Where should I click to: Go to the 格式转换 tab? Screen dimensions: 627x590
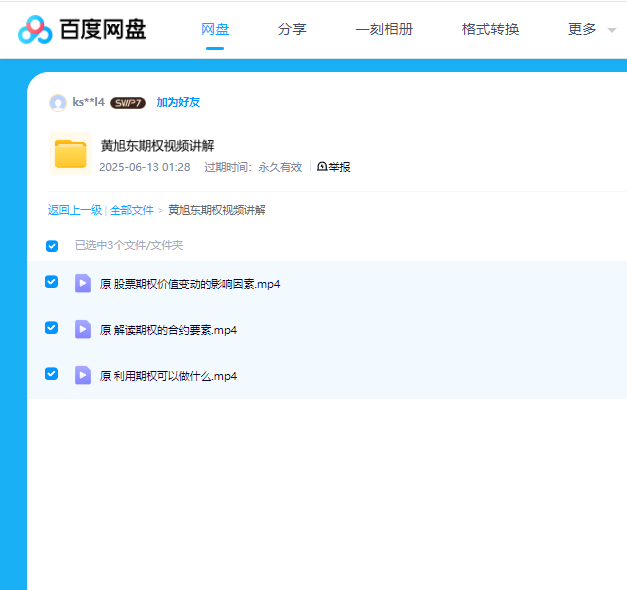[490, 29]
